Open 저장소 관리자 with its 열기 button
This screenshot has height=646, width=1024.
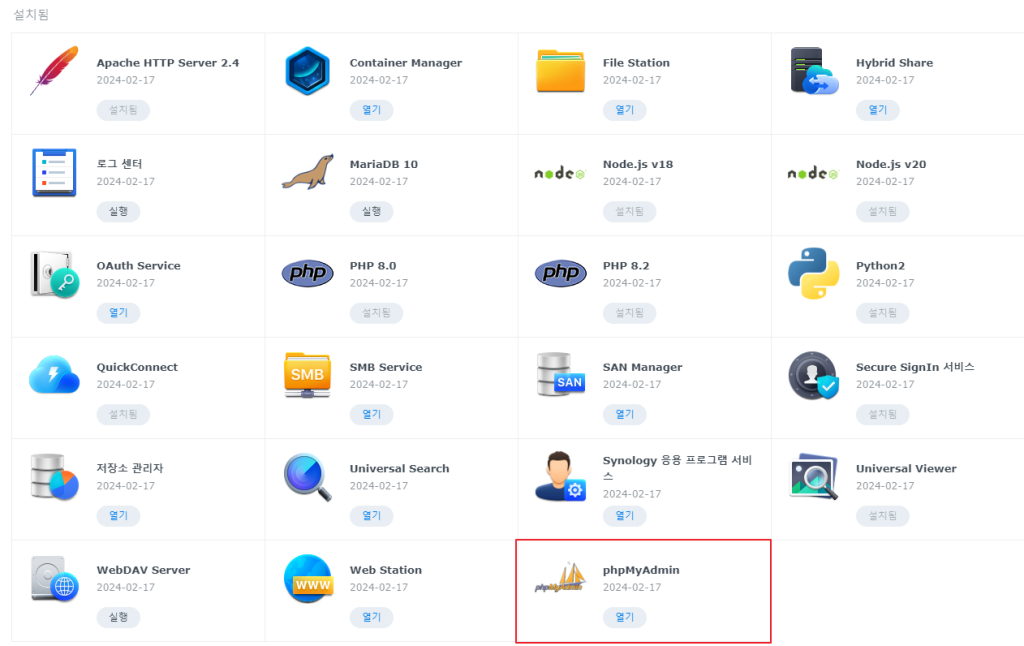point(118,515)
